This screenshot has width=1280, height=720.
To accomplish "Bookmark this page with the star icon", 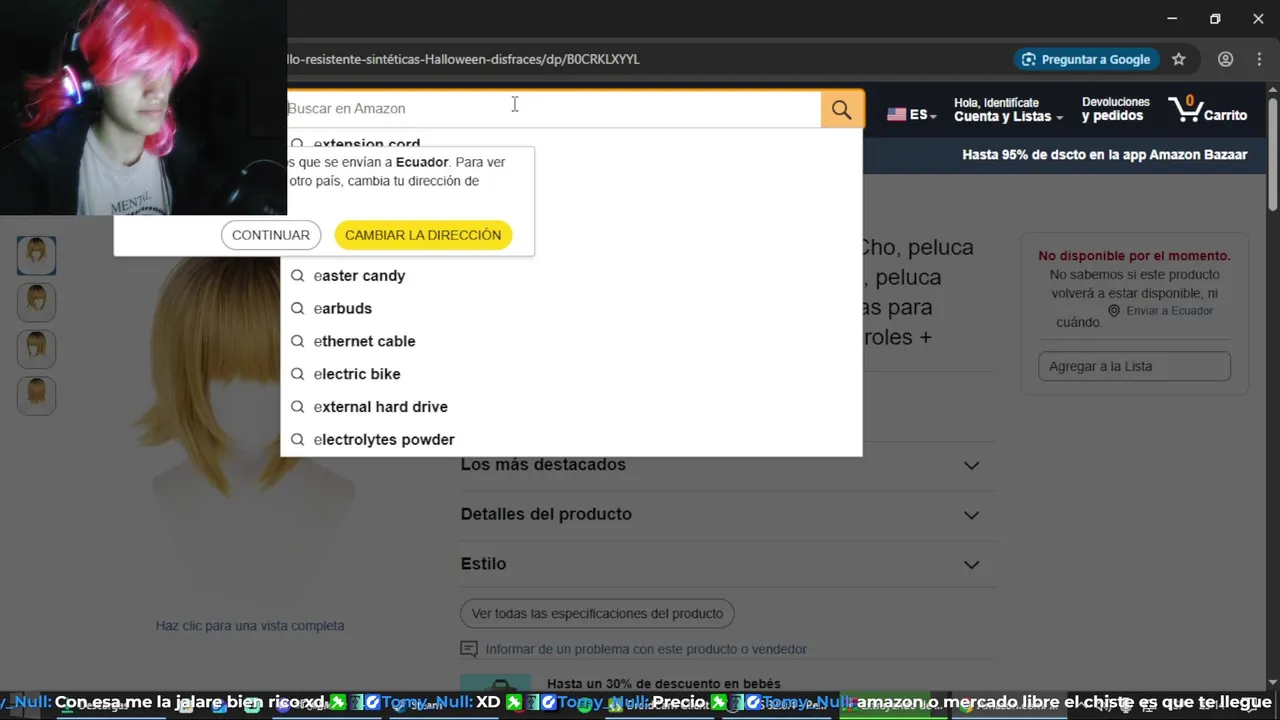I will click(1179, 59).
